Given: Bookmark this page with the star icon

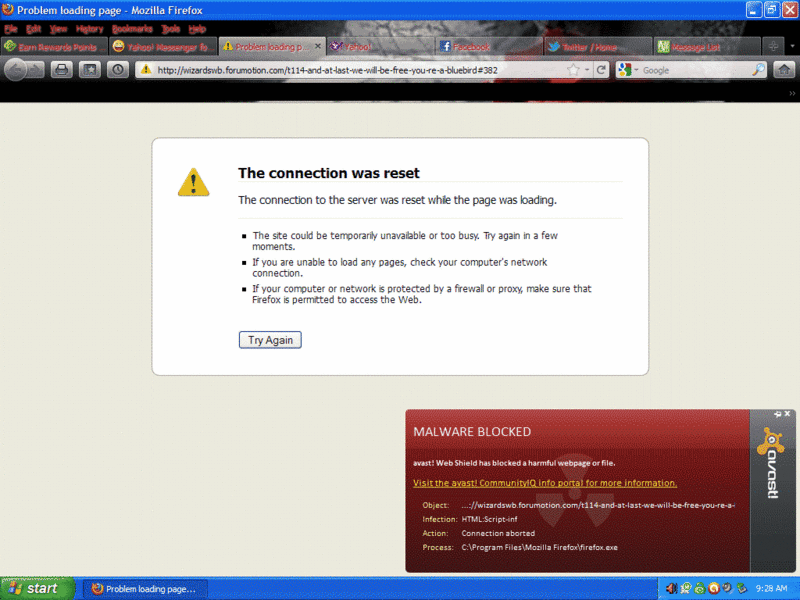Looking at the screenshot, I should click(573, 70).
